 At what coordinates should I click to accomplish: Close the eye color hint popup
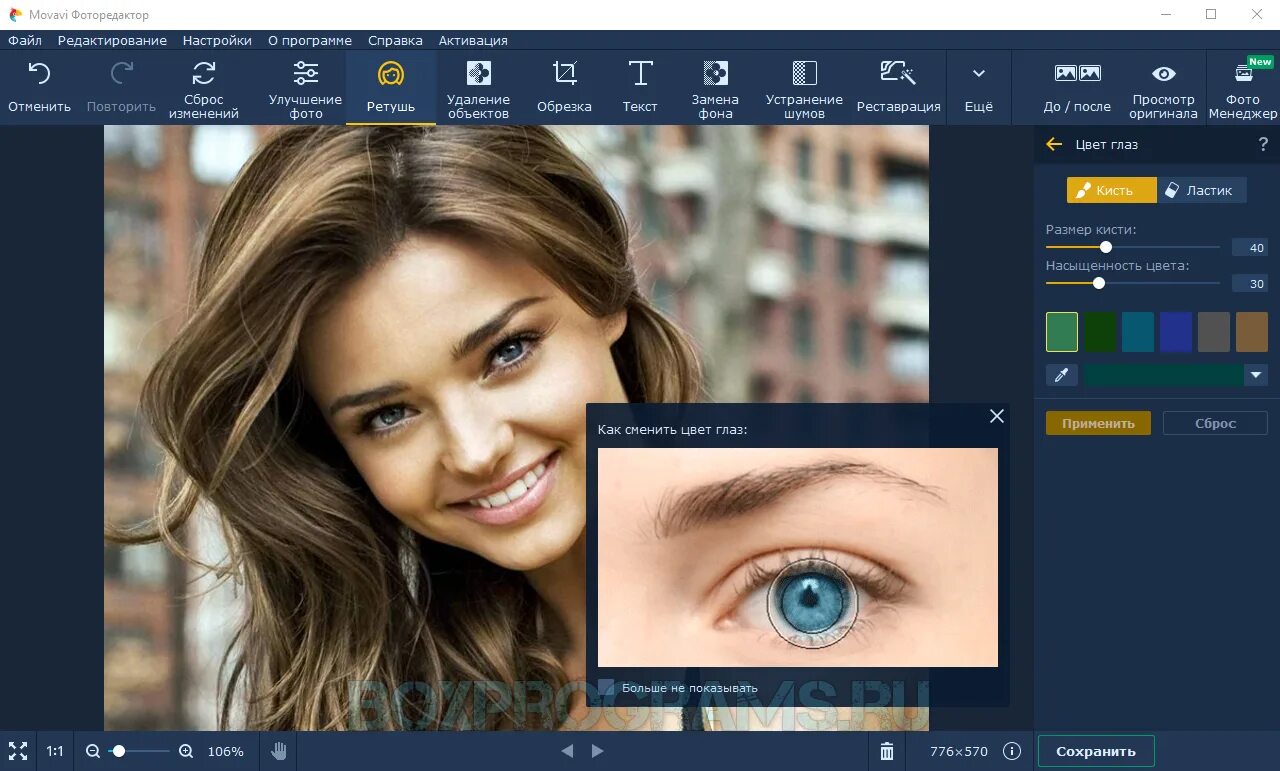pos(997,416)
